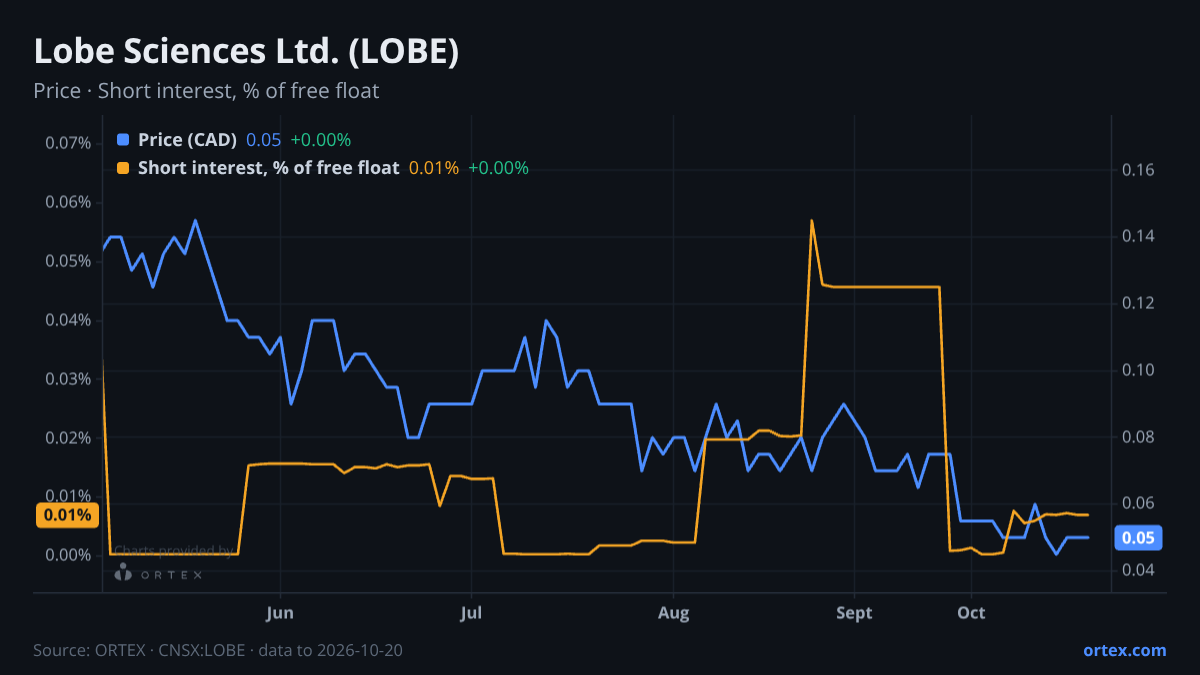Image resolution: width=1200 pixels, height=675 pixels.
Task: Click the Jul x-axis label
Action: pos(472,612)
